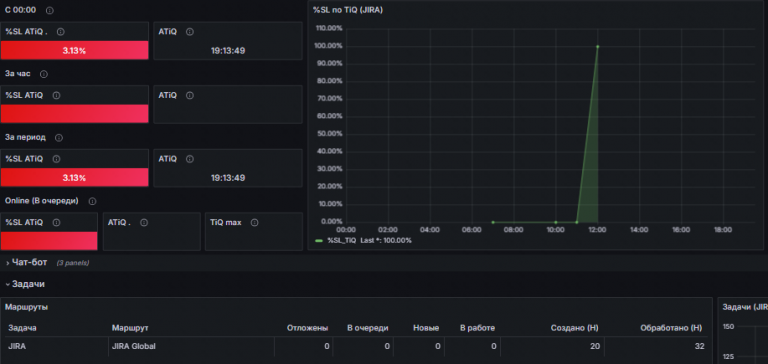Click the JIRA cell in Задача column

(17, 346)
